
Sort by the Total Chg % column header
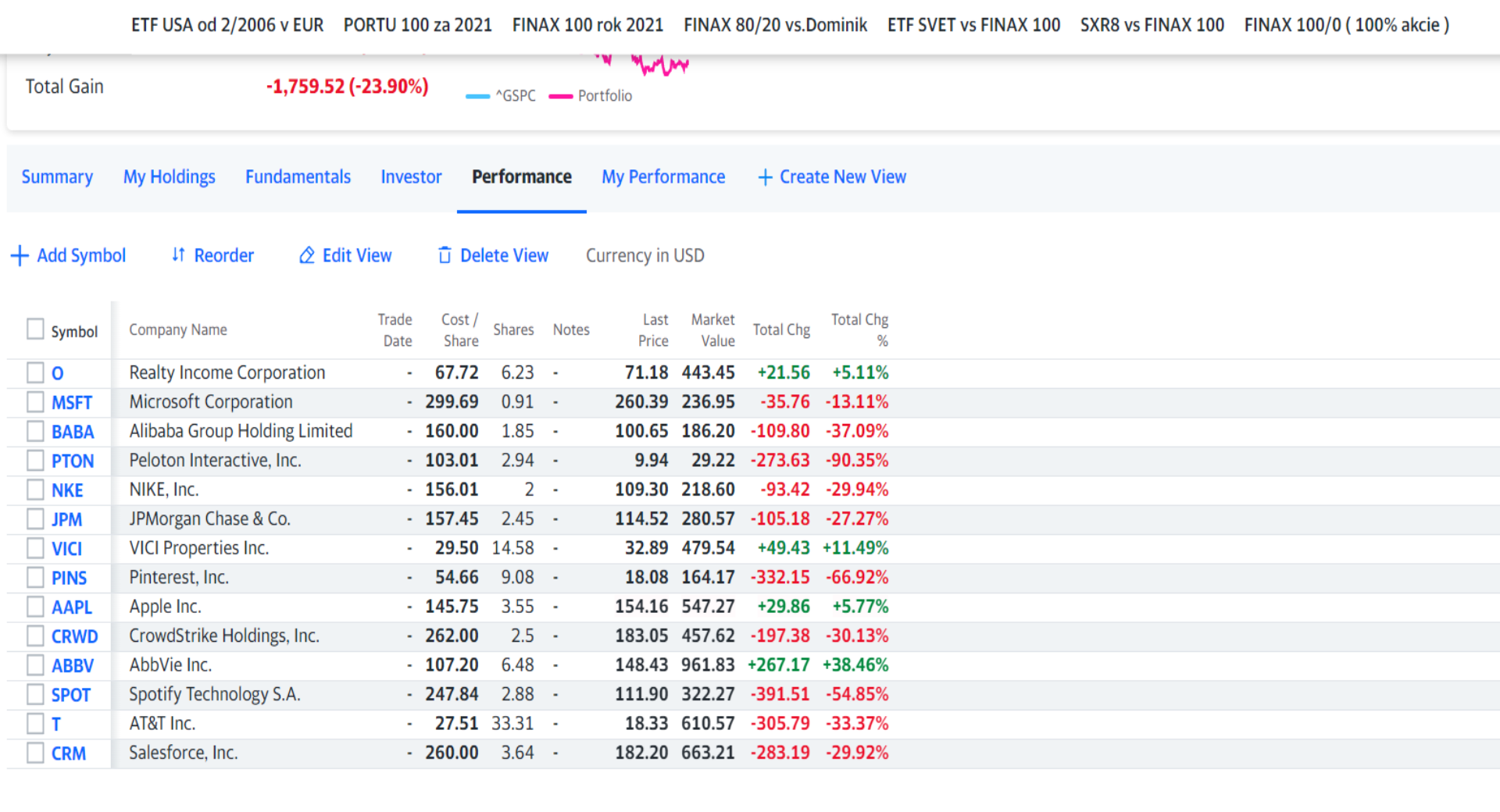coord(859,329)
